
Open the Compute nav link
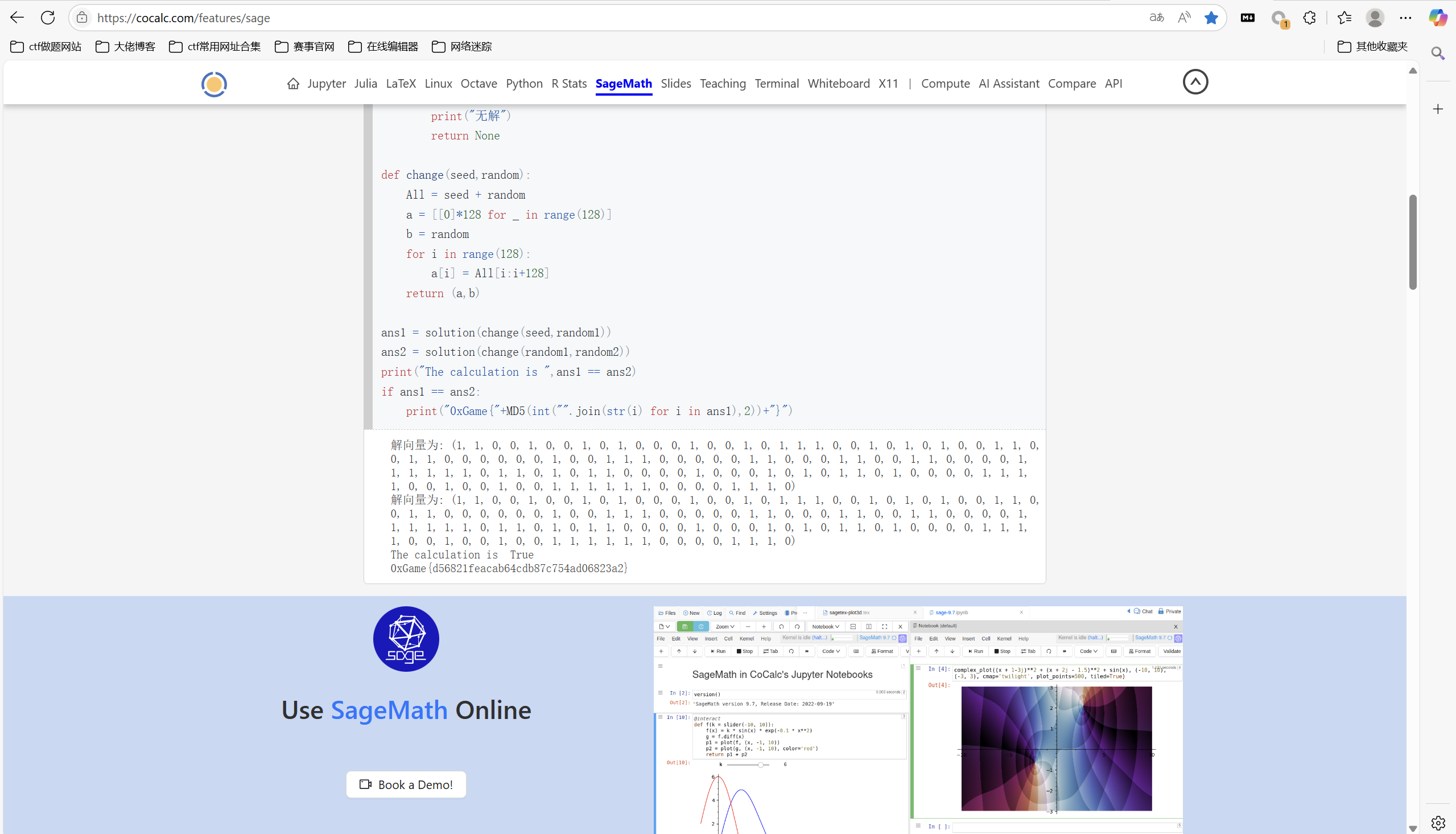946,84
